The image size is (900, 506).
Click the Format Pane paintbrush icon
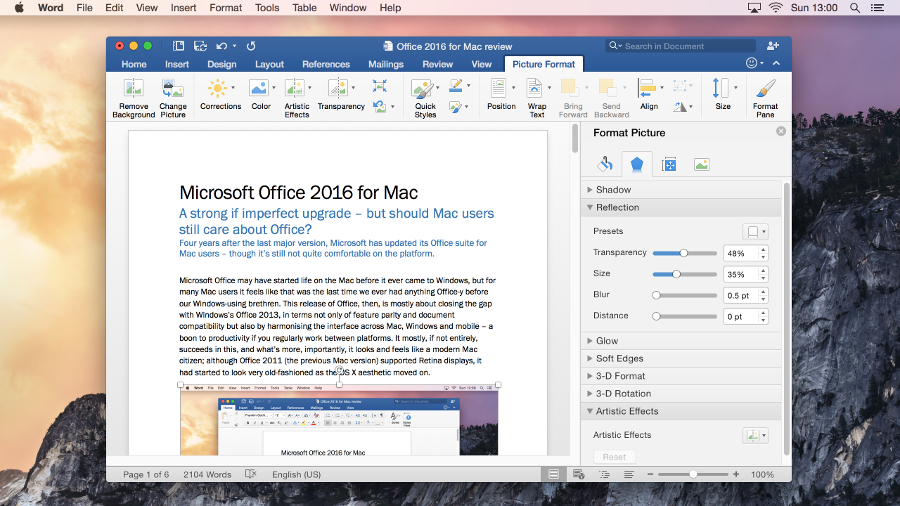(765, 89)
